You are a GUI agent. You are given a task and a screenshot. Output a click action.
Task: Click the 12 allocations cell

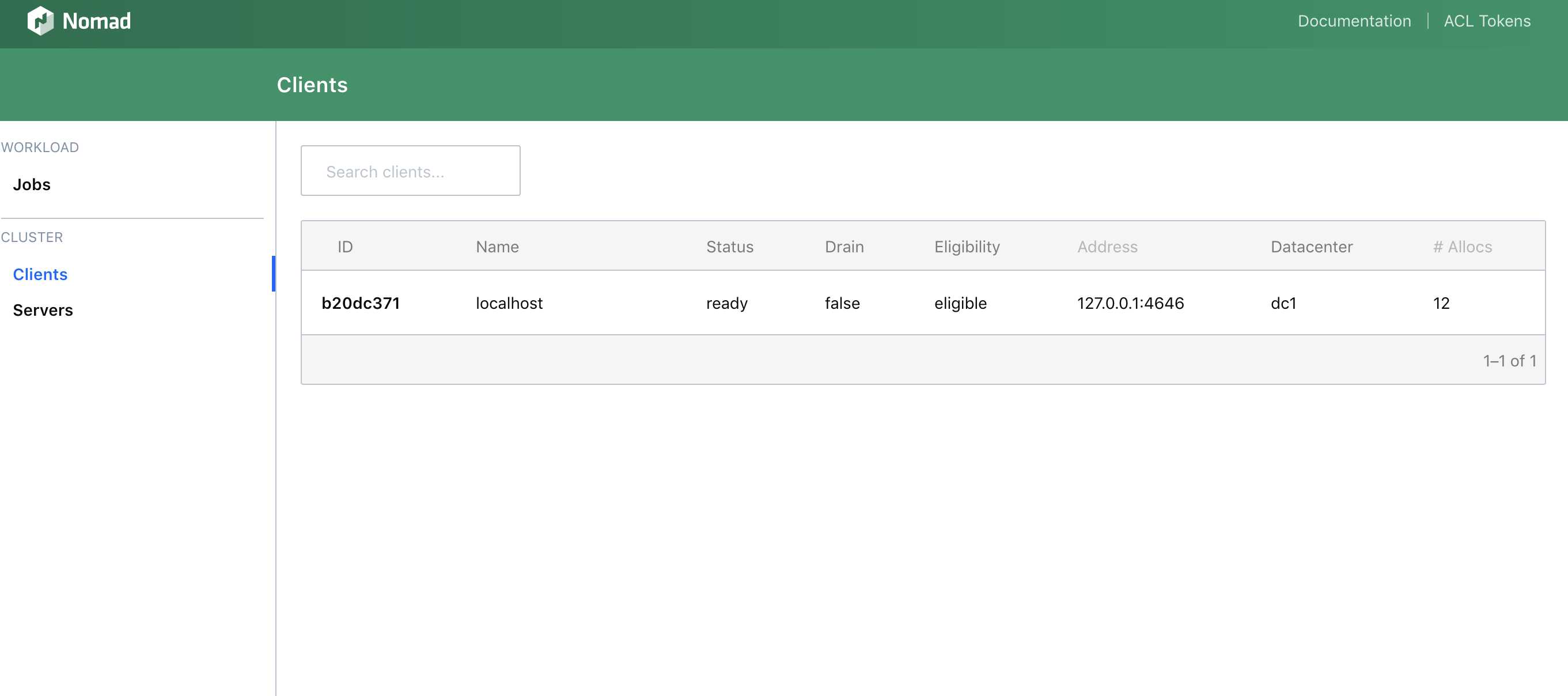tap(1441, 302)
